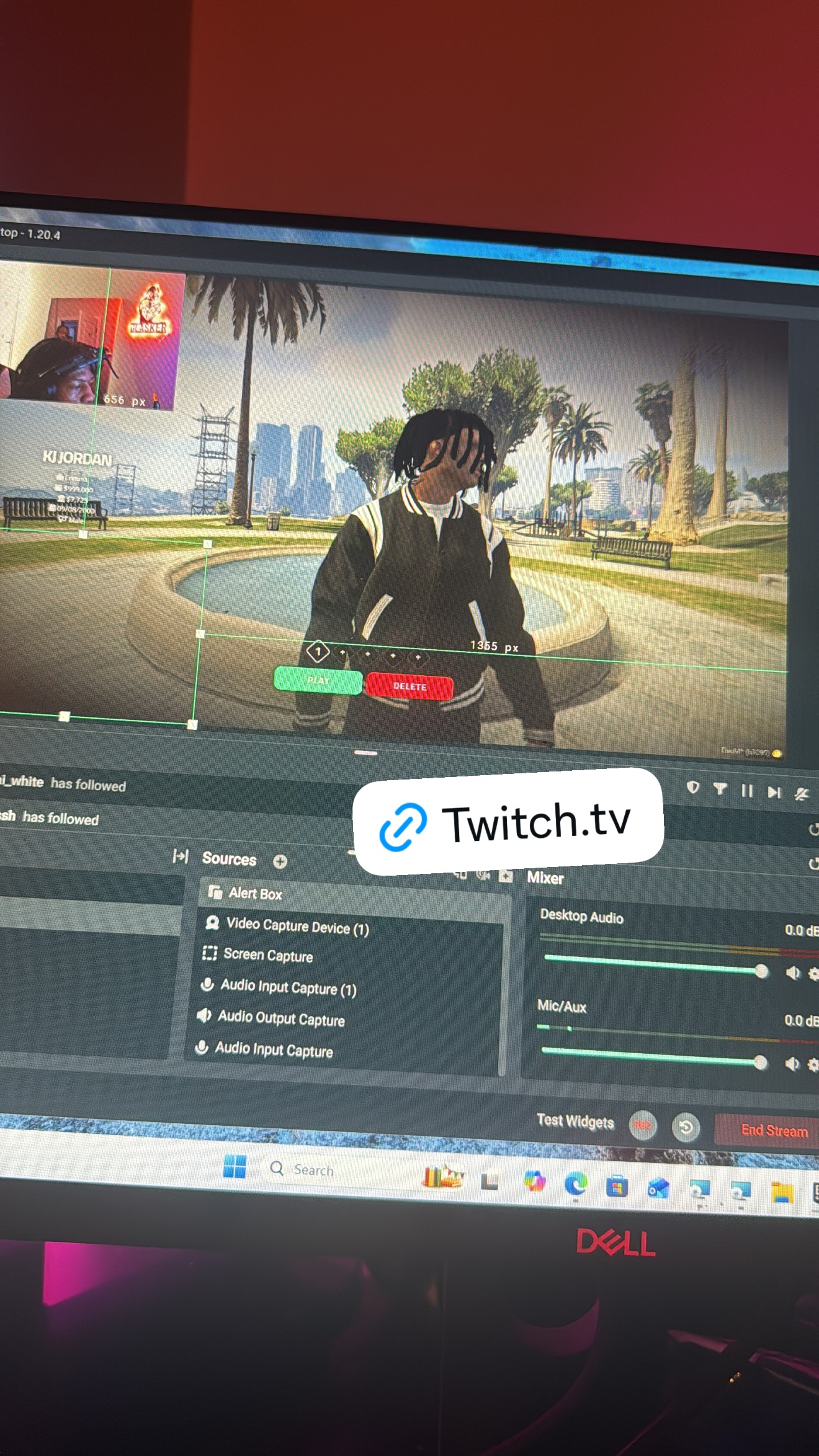Select the Screen Capture source
The image size is (819, 1456).
pyautogui.click(x=267, y=955)
